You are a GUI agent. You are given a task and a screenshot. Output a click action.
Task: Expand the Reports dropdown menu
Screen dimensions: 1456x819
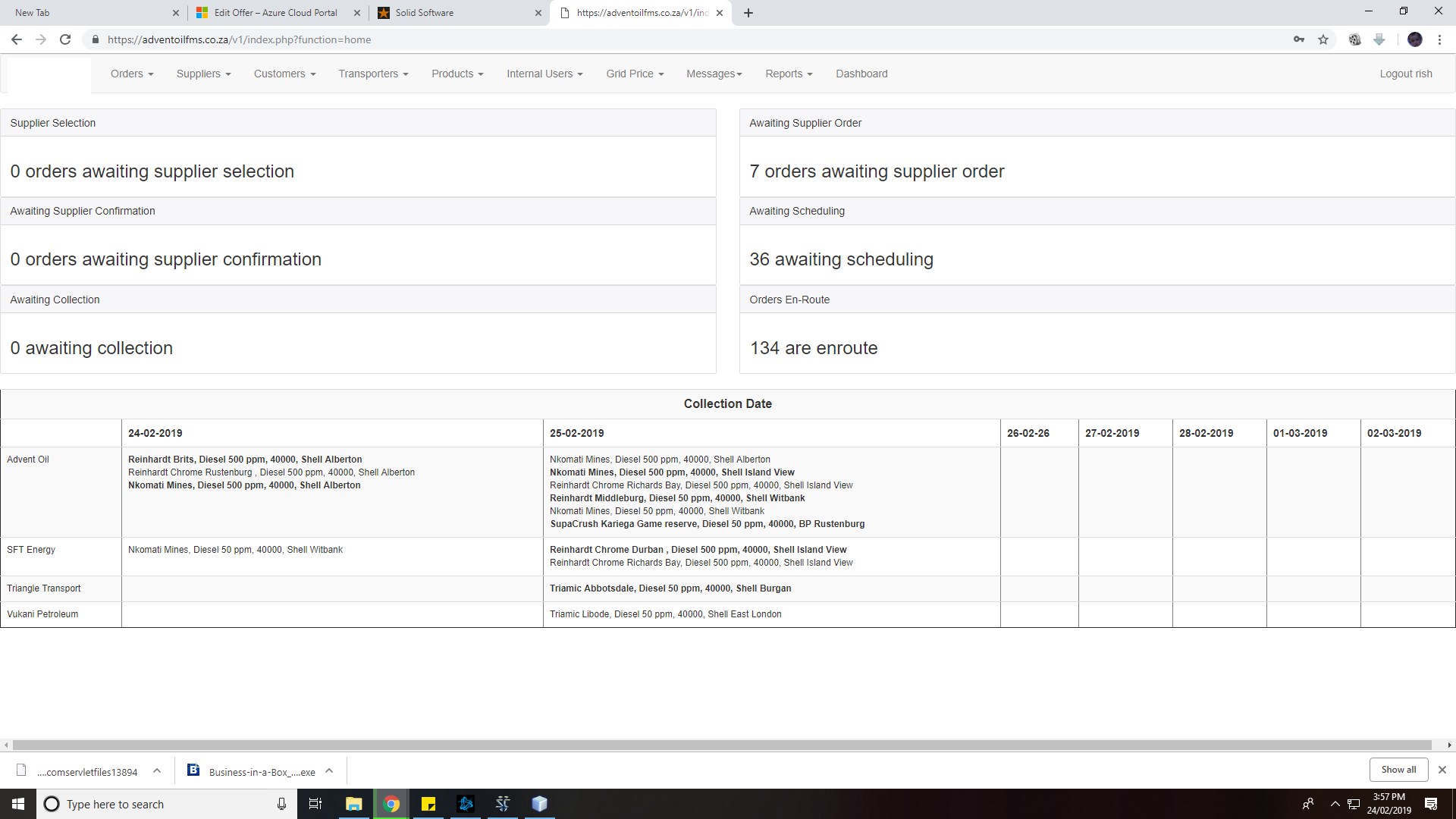[789, 74]
